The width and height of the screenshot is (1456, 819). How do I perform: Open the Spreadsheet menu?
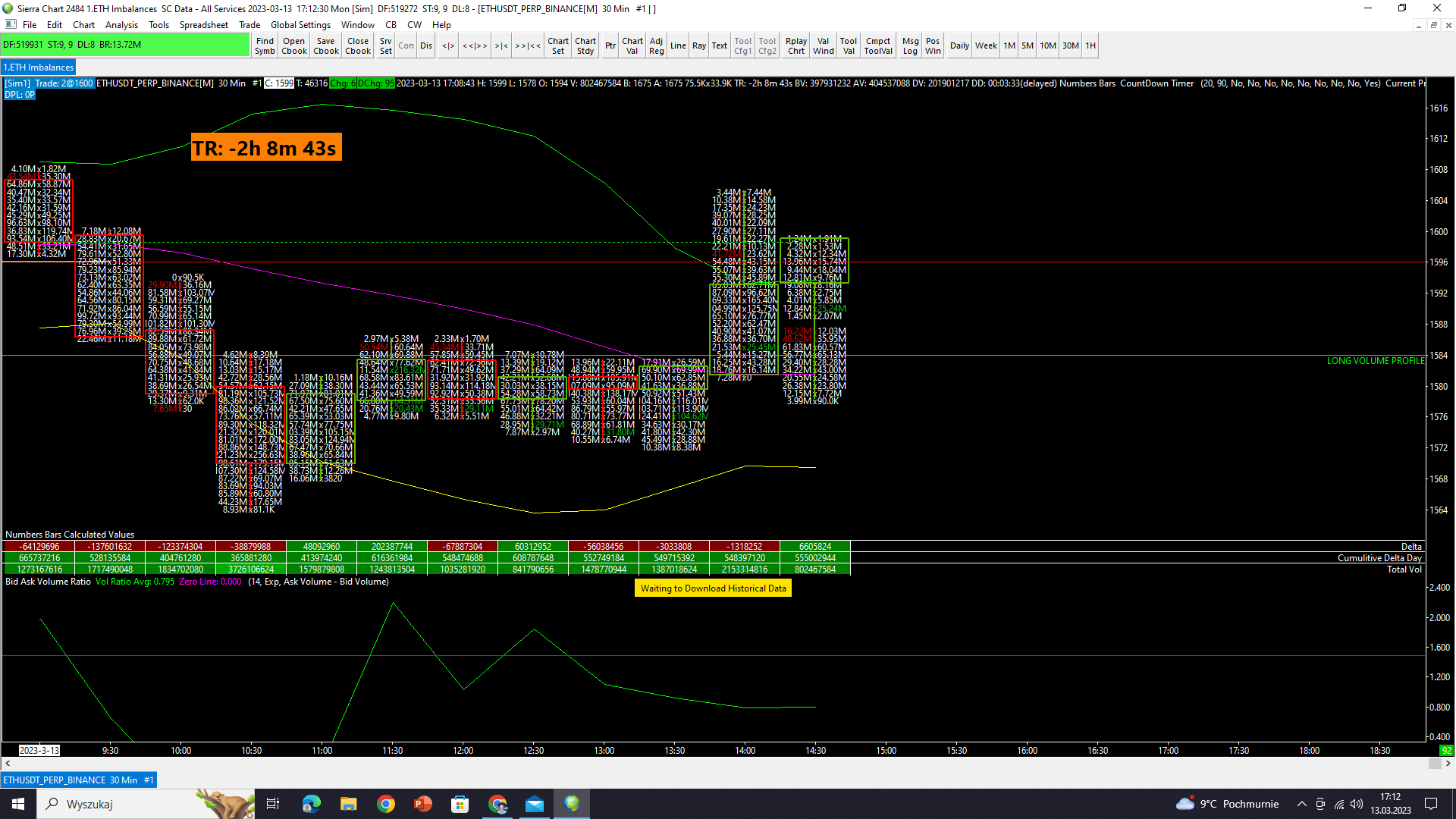coord(203,25)
